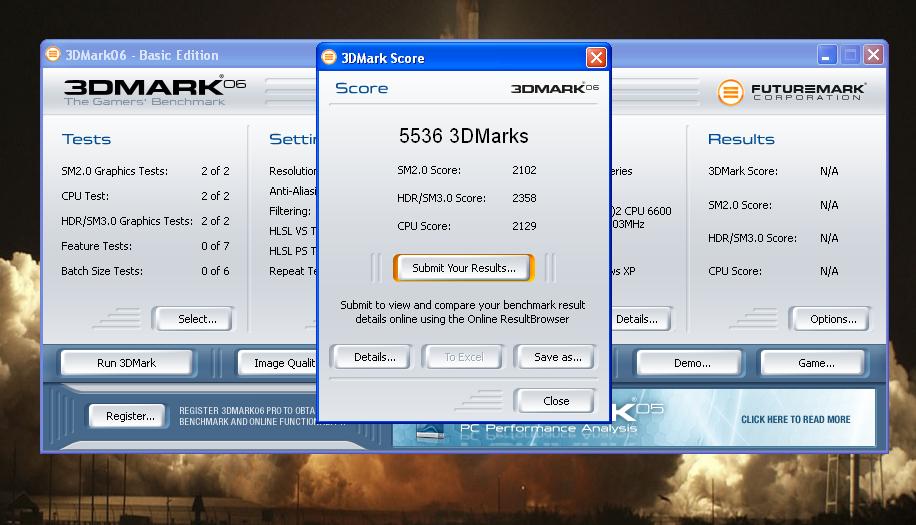916x525 pixels.
Task: Click the 3DMARK06 Gamers' Benchmark logo
Action: click(x=155, y=91)
